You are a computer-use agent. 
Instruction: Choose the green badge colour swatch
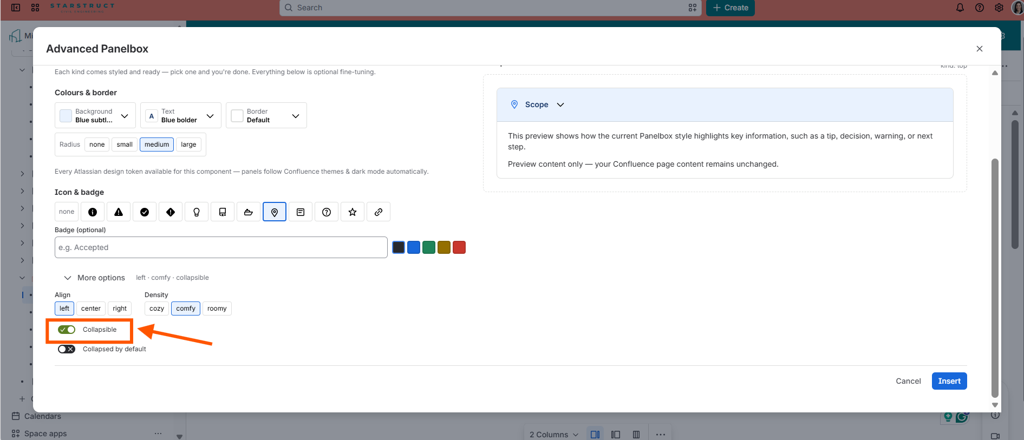pos(428,247)
